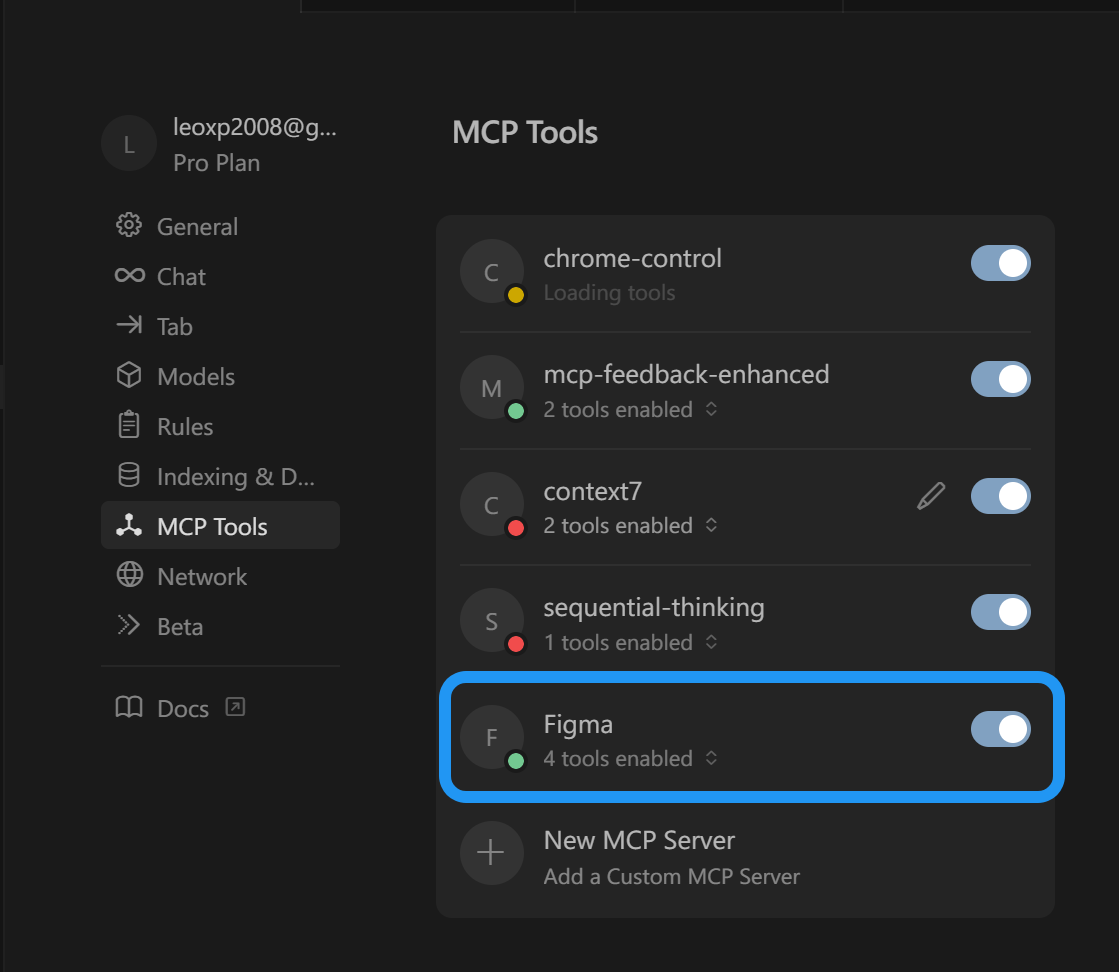Image resolution: width=1119 pixels, height=972 pixels.
Task: Click the context7 server name
Action: (592, 491)
